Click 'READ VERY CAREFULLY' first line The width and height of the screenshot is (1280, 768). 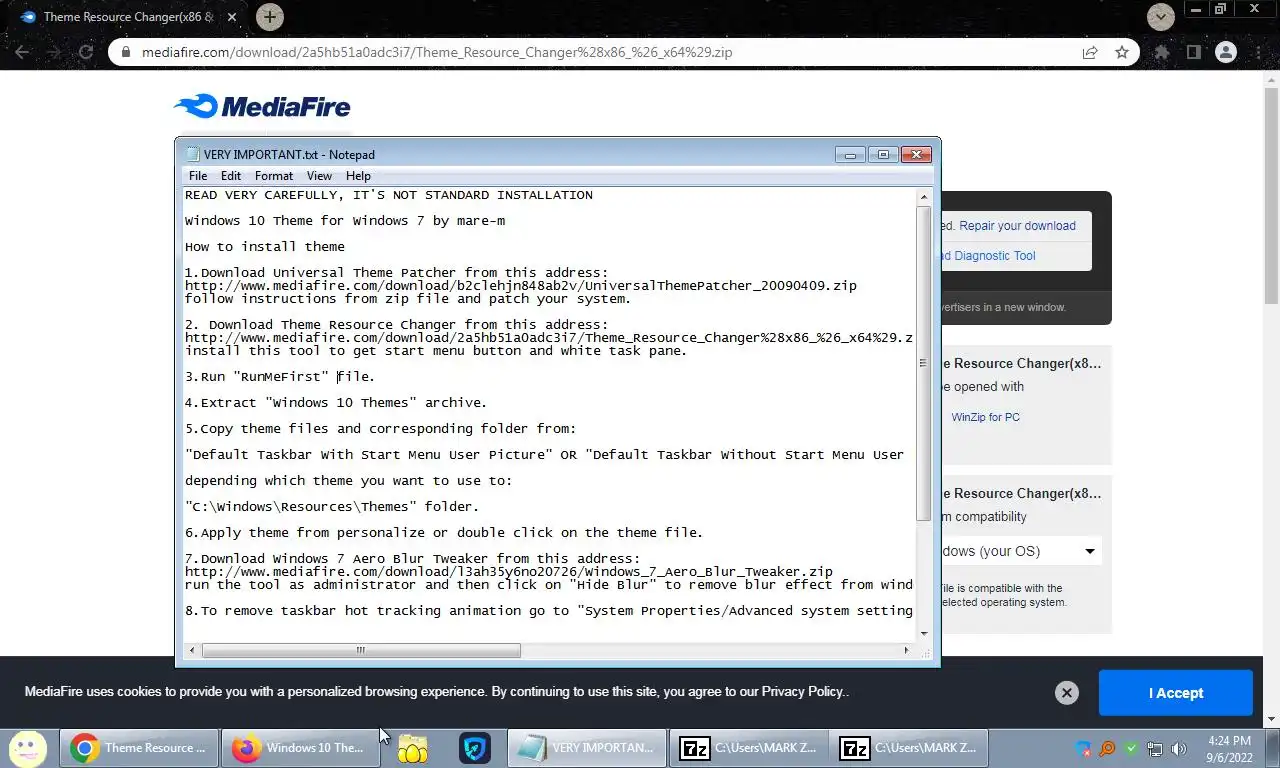coord(389,195)
